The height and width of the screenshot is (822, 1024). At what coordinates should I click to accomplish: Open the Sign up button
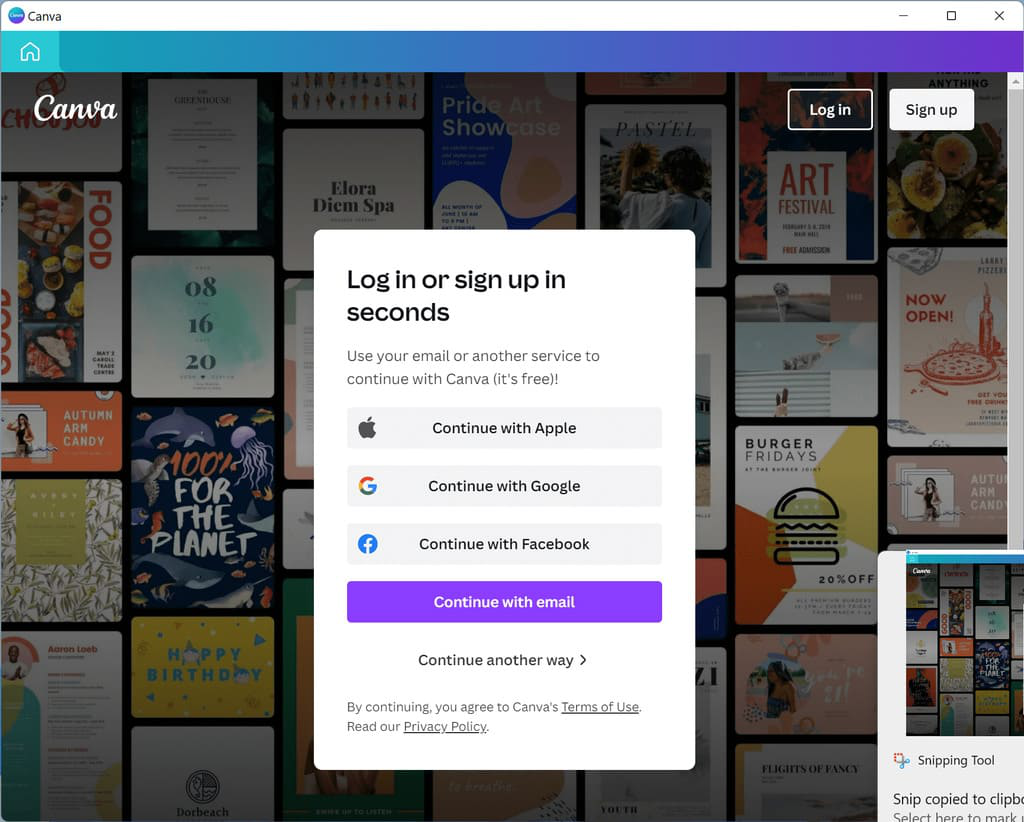(931, 110)
